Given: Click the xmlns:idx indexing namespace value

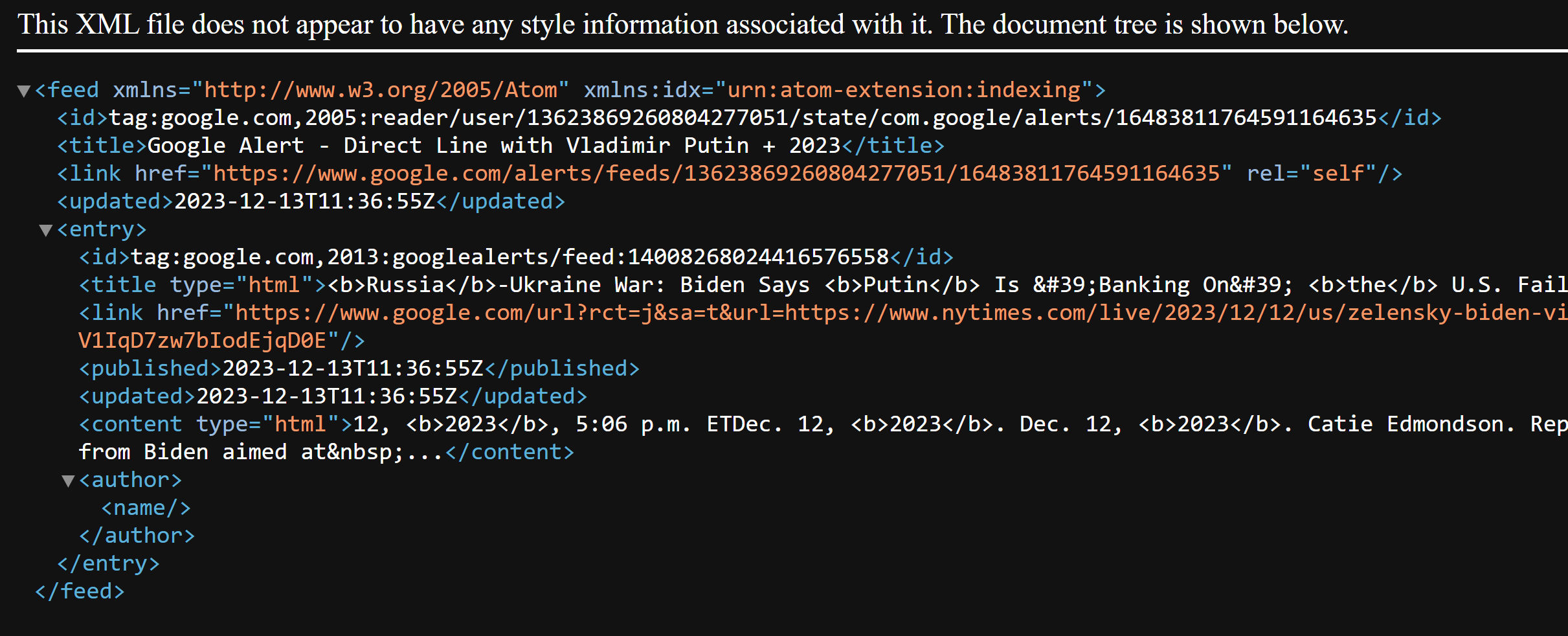Looking at the screenshot, I should pyautogui.click(x=904, y=90).
